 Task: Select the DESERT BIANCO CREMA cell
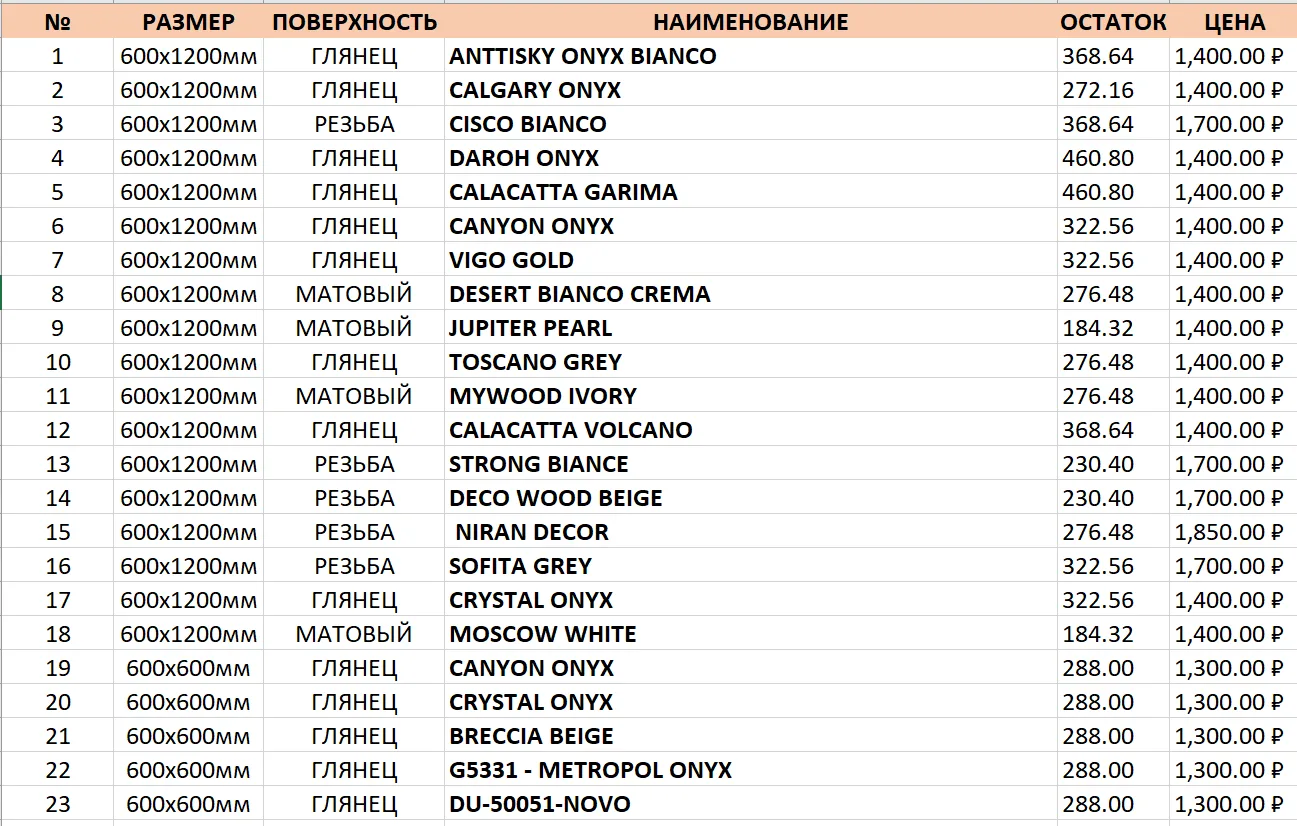tap(750, 294)
